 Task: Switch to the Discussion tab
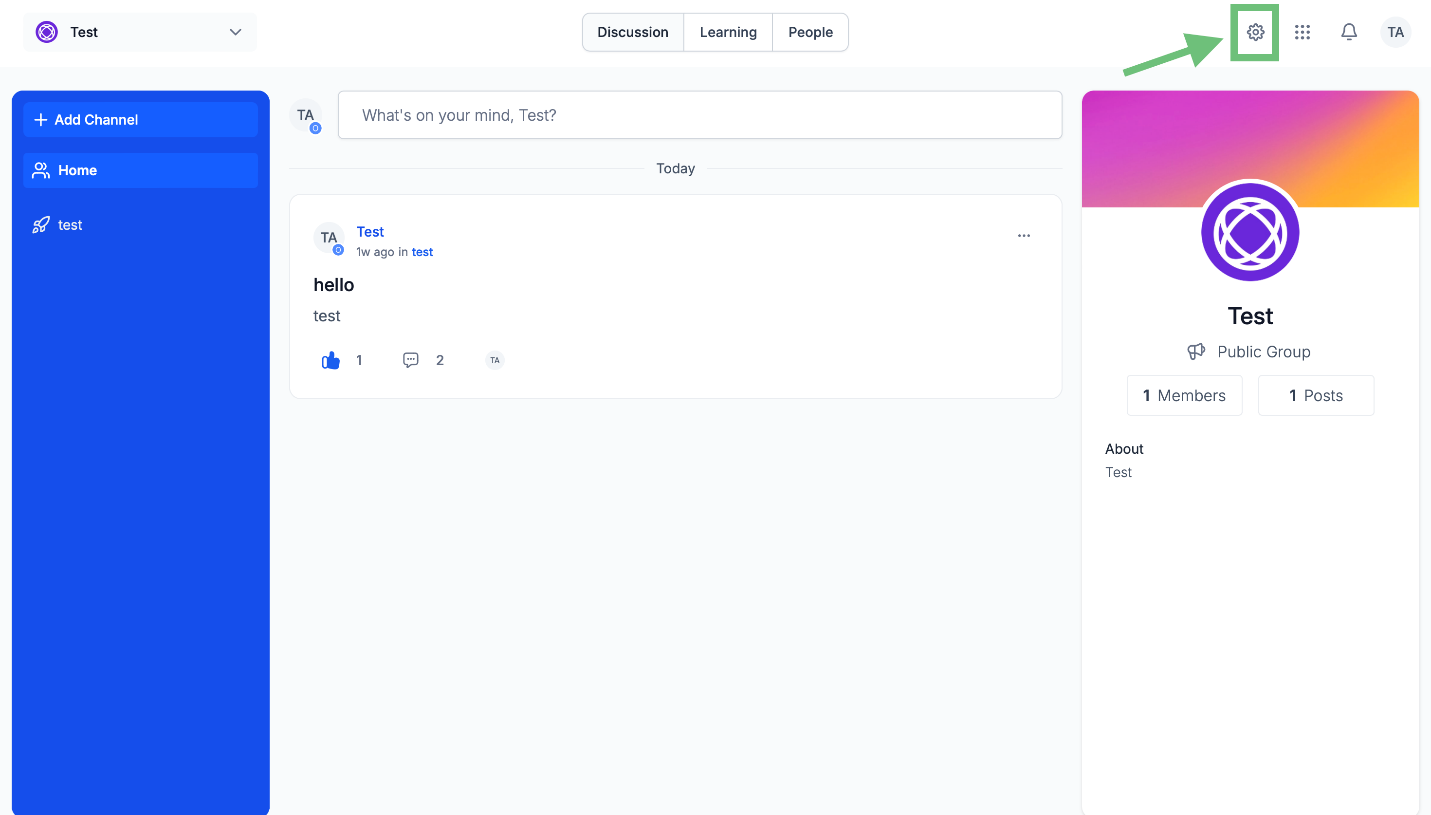633,32
